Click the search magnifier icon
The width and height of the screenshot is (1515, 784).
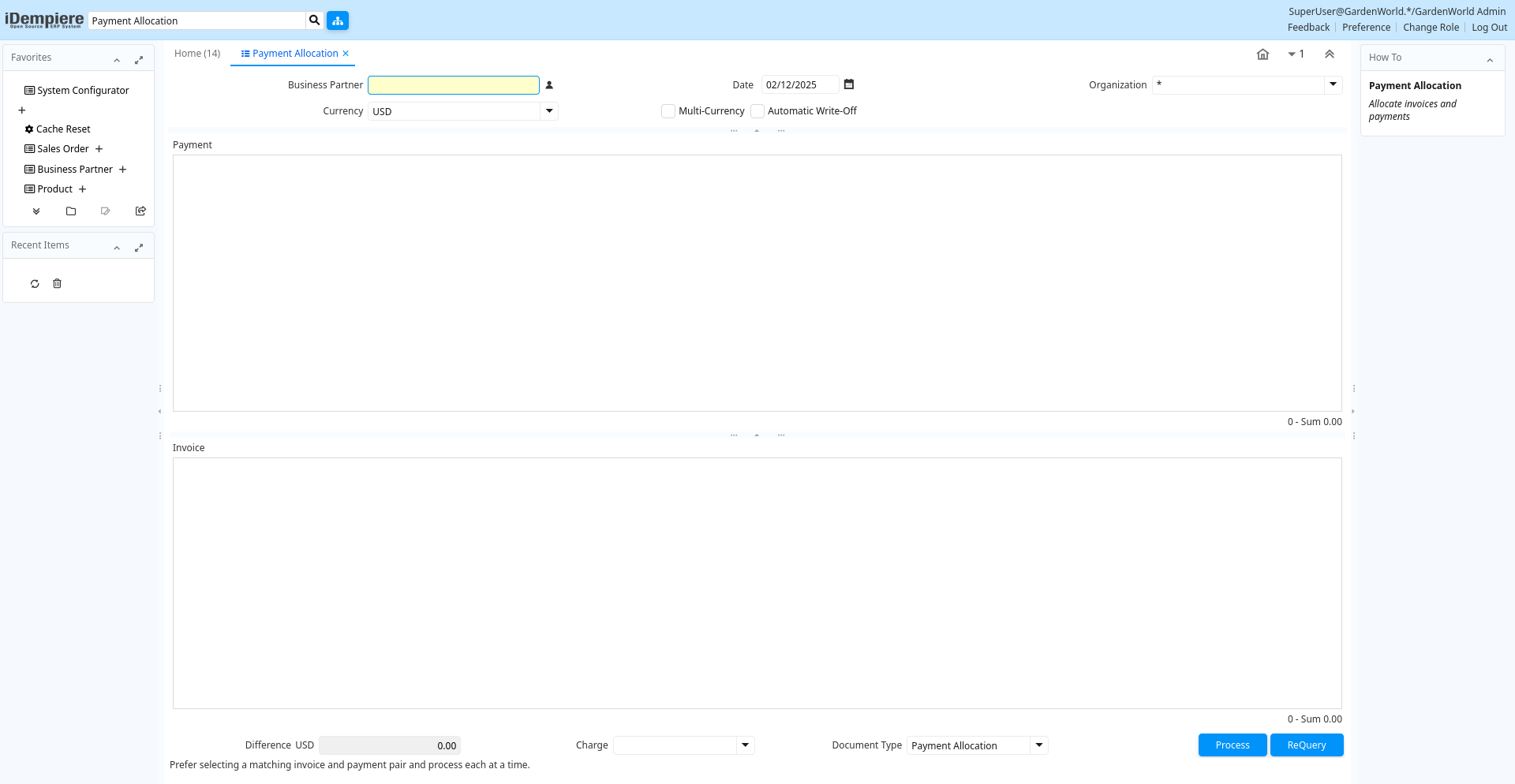pos(314,21)
